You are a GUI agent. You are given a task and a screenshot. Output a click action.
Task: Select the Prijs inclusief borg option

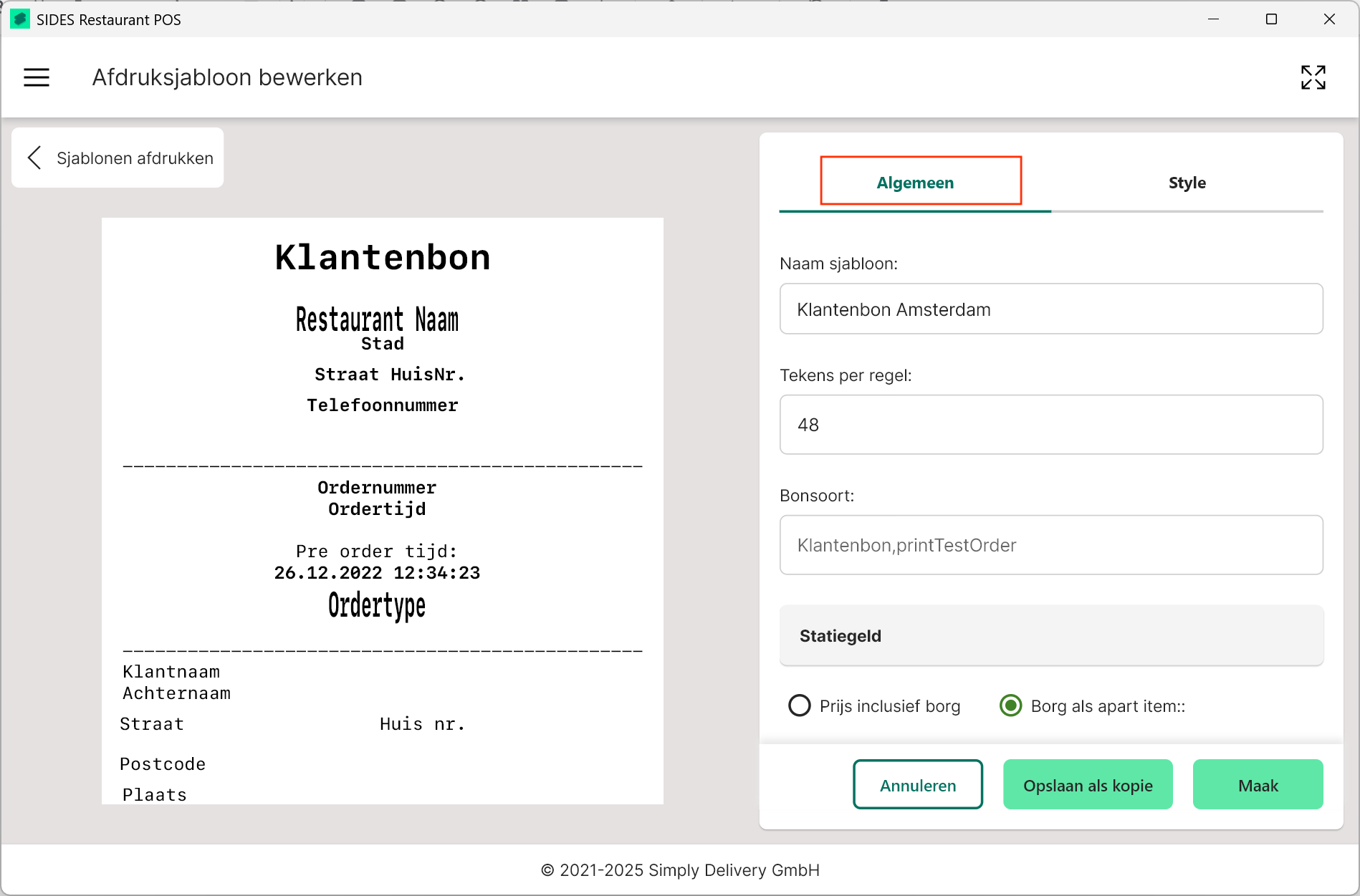point(800,705)
